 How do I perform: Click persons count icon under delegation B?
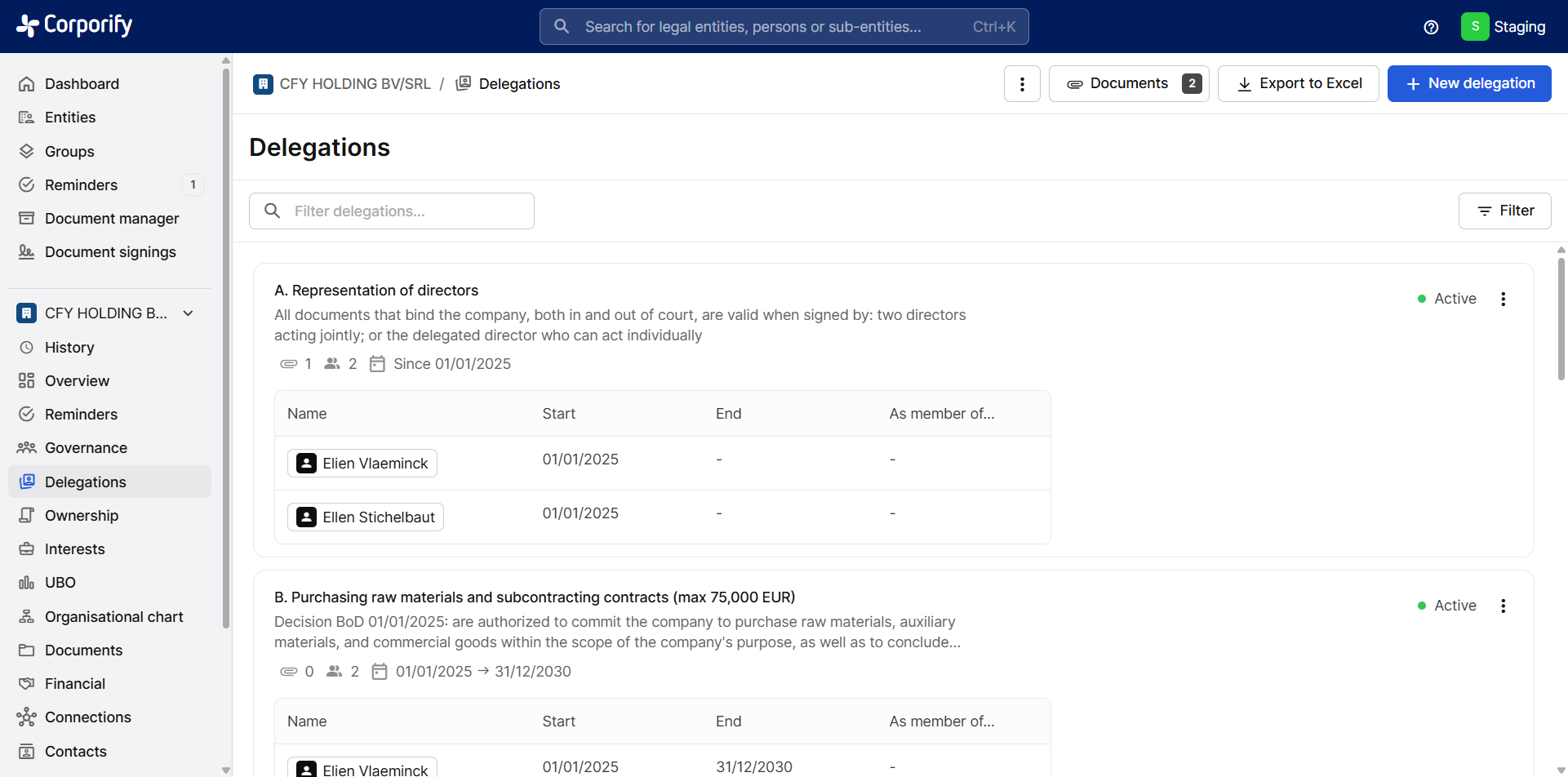(x=334, y=672)
